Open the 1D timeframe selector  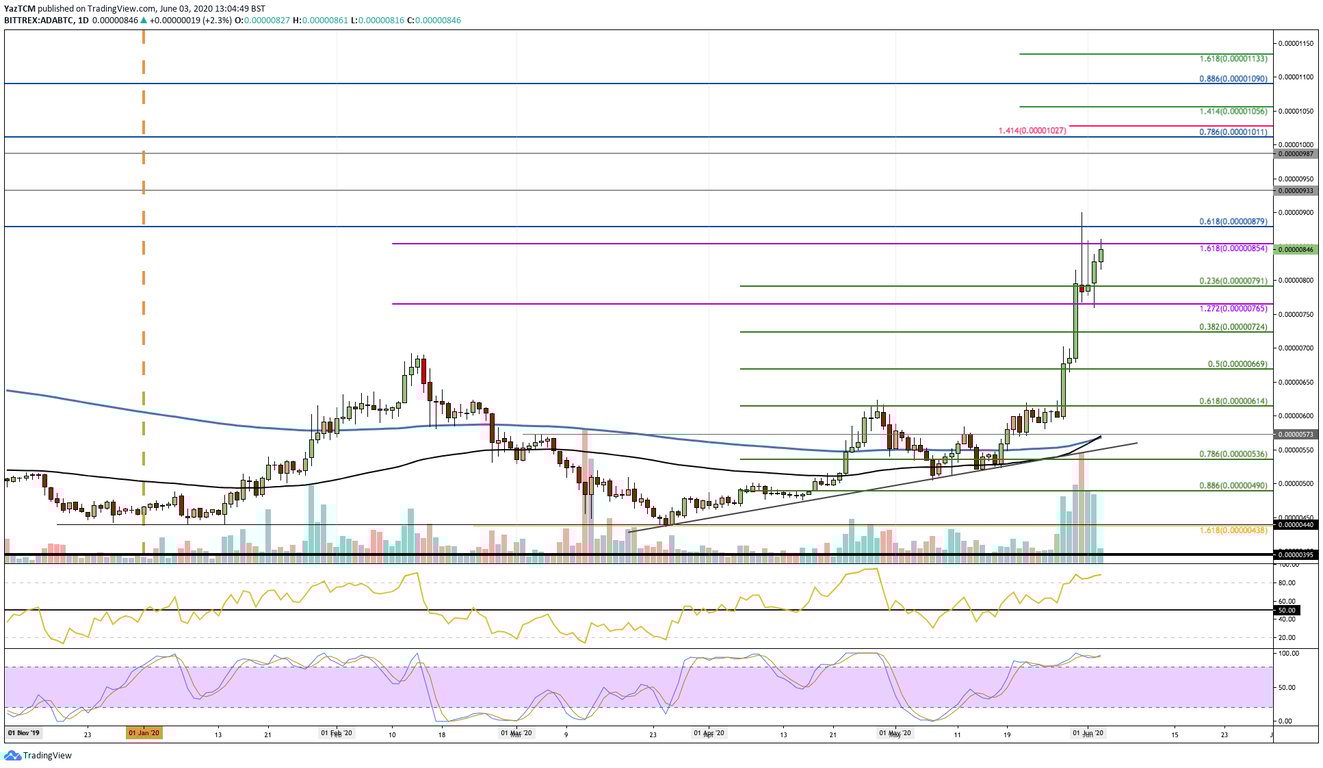click(84, 19)
